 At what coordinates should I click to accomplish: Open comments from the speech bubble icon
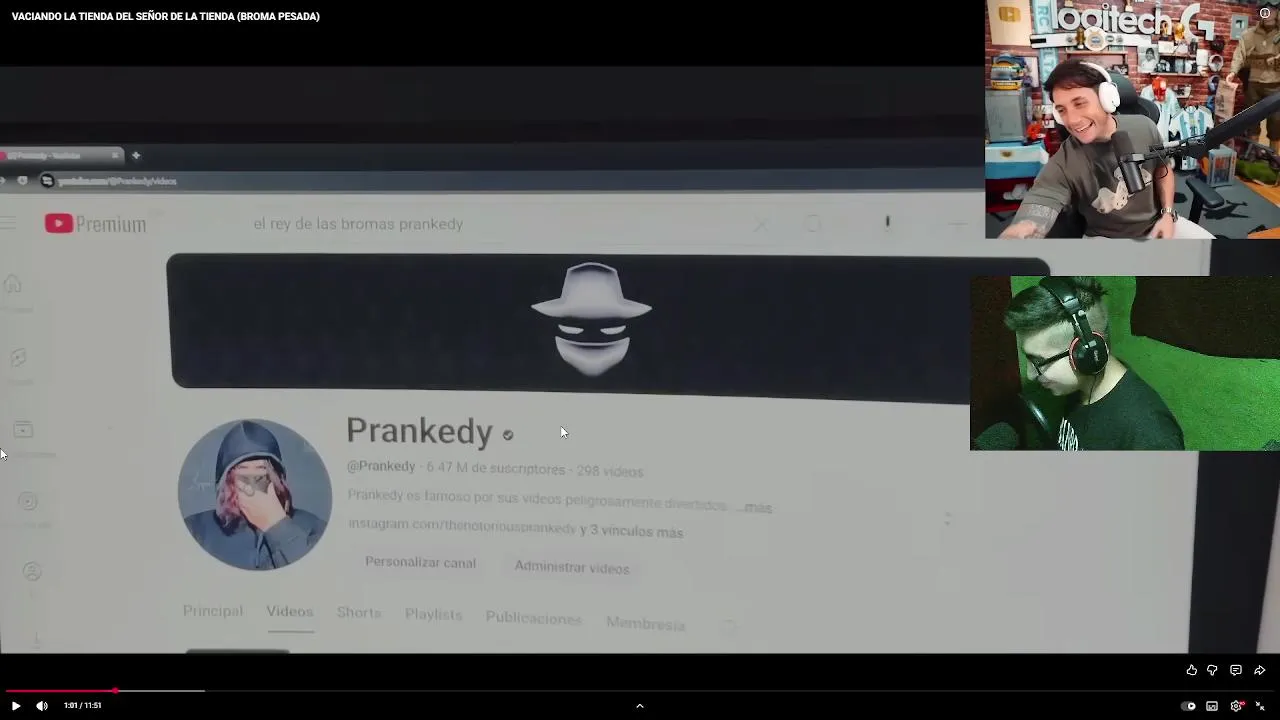pos(1236,670)
